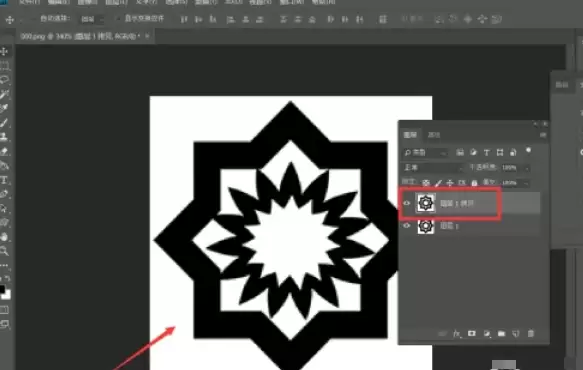The height and width of the screenshot is (370, 583).
Task: Toggle lock position icon
Action: tap(450, 183)
